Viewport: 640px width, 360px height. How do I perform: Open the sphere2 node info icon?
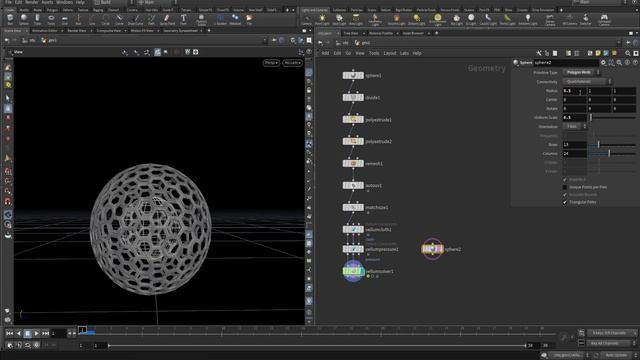(627, 62)
